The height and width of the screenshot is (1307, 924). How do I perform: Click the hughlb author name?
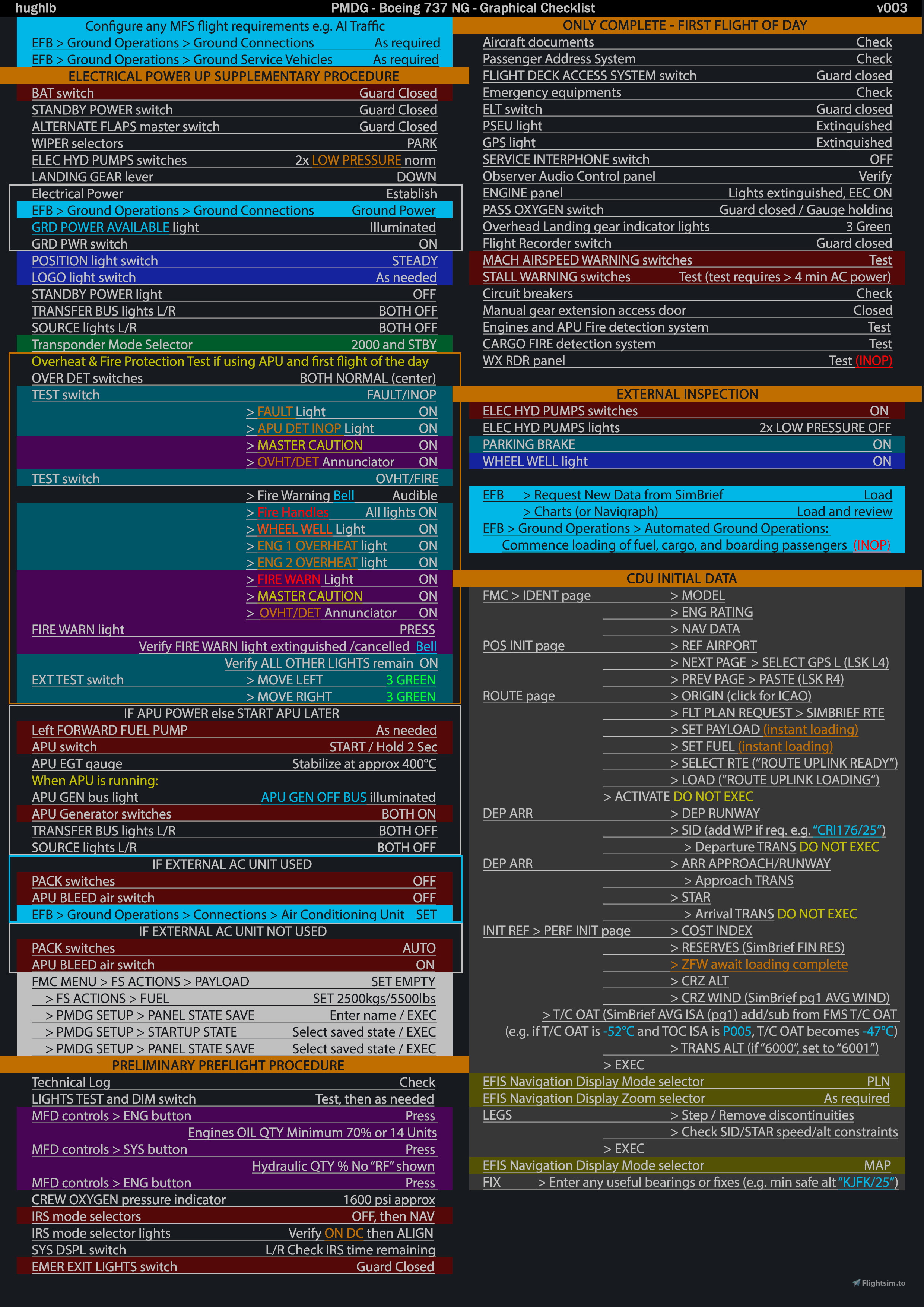point(35,8)
